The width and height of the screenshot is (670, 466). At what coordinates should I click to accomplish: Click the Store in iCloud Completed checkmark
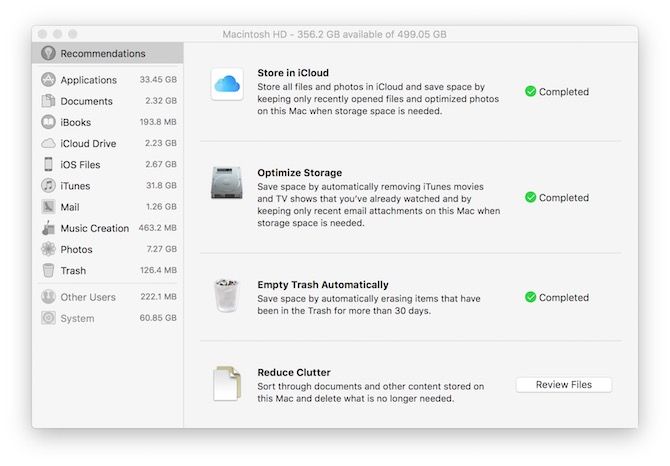[531, 92]
